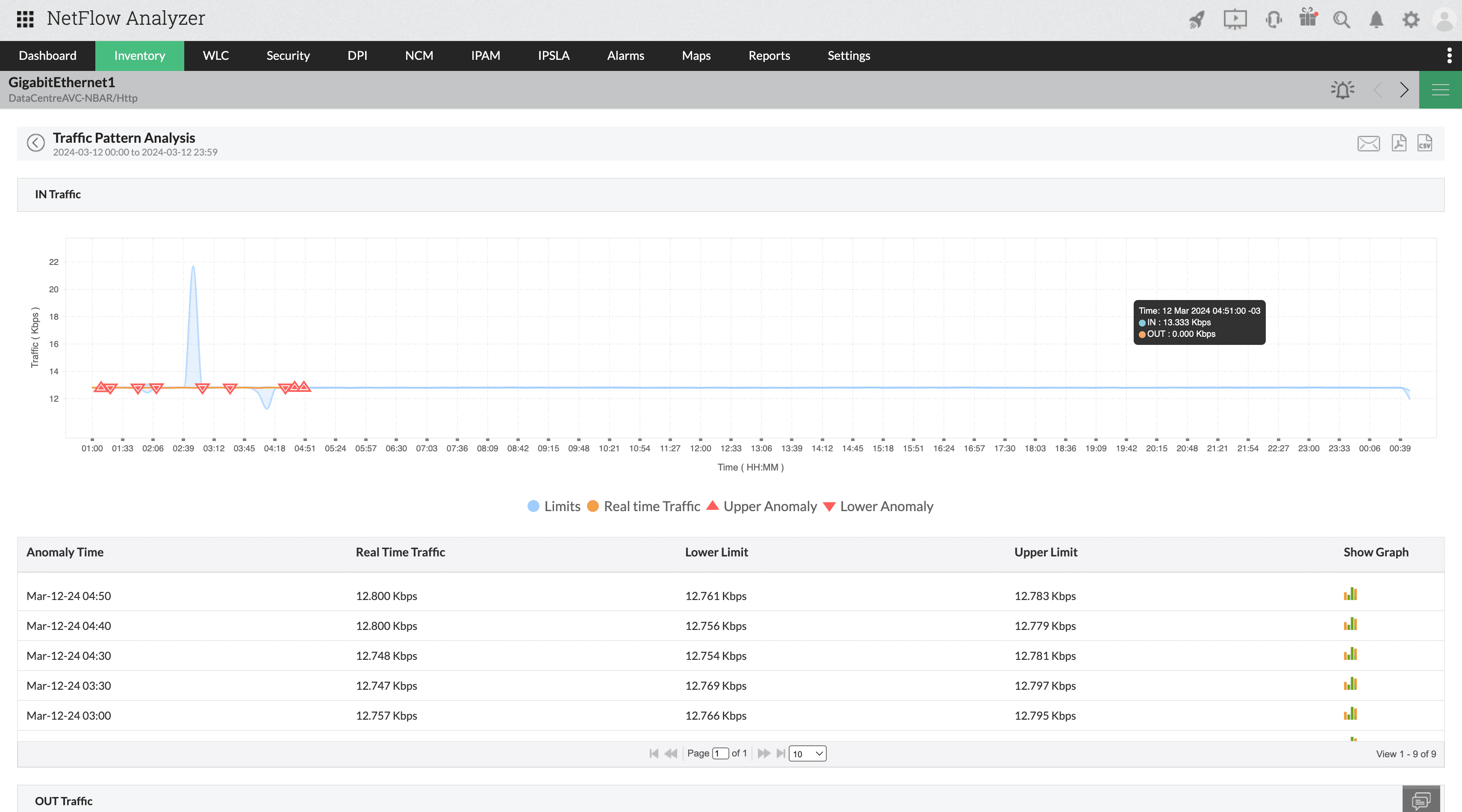Open the gift what's-new icon

click(x=1308, y=18)
